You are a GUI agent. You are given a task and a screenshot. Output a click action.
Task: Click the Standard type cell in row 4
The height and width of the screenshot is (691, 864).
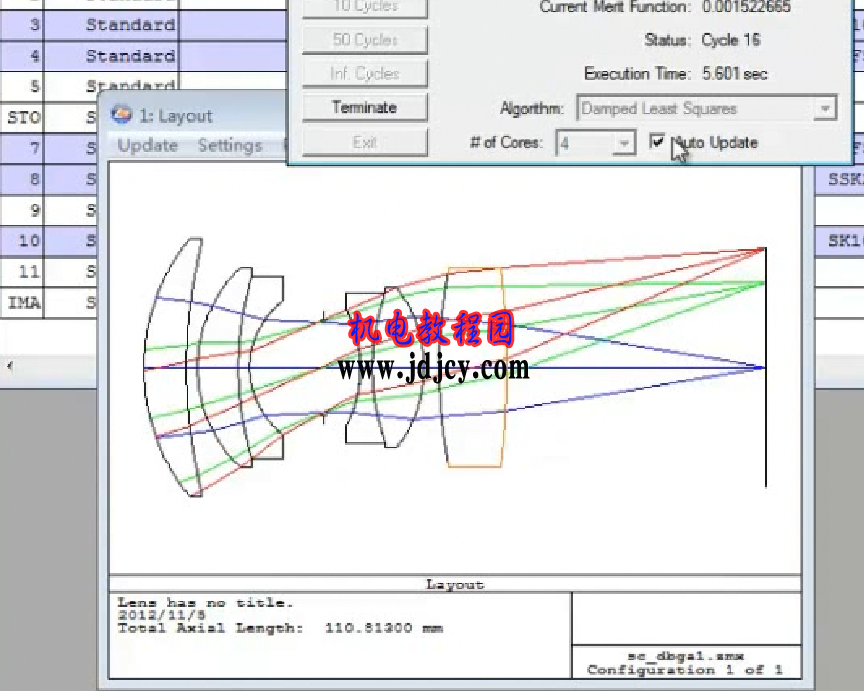point(112,56)
